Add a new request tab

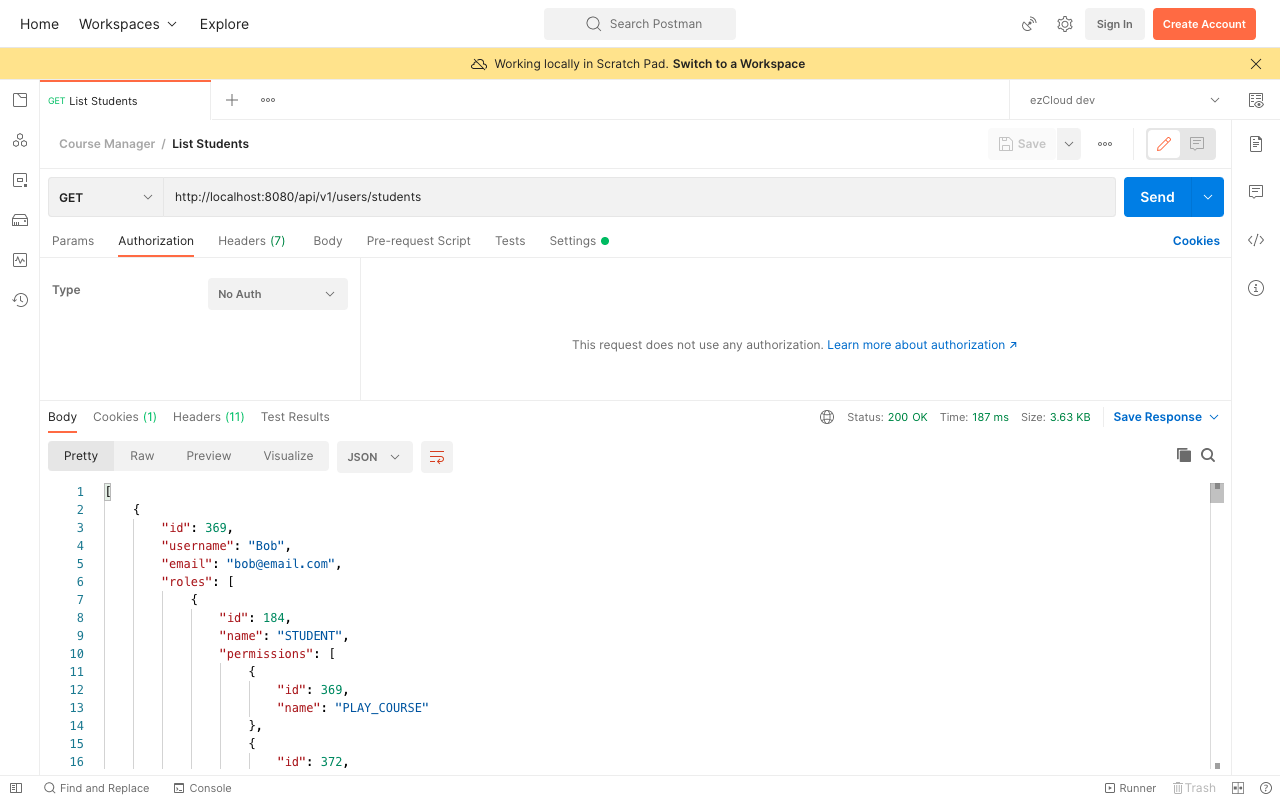point(232,100)
